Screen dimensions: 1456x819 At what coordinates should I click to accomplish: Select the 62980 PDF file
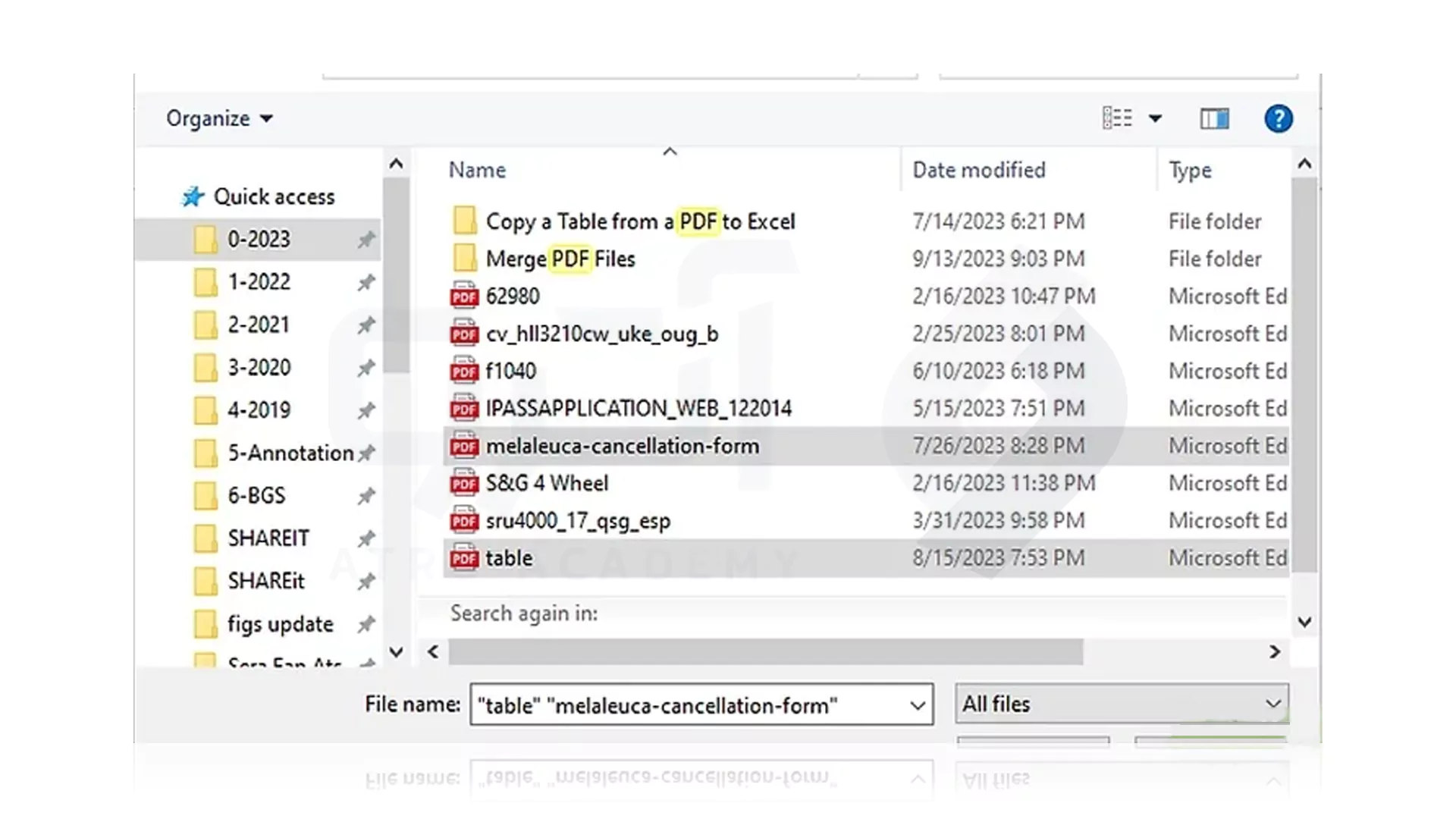[513, 296]
